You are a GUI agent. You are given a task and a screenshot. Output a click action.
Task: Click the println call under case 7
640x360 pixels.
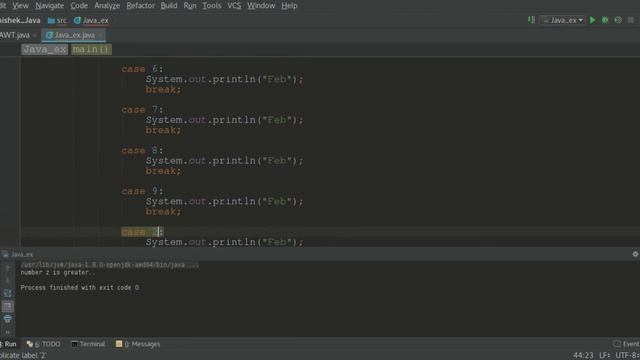click(x=224, y=120)
